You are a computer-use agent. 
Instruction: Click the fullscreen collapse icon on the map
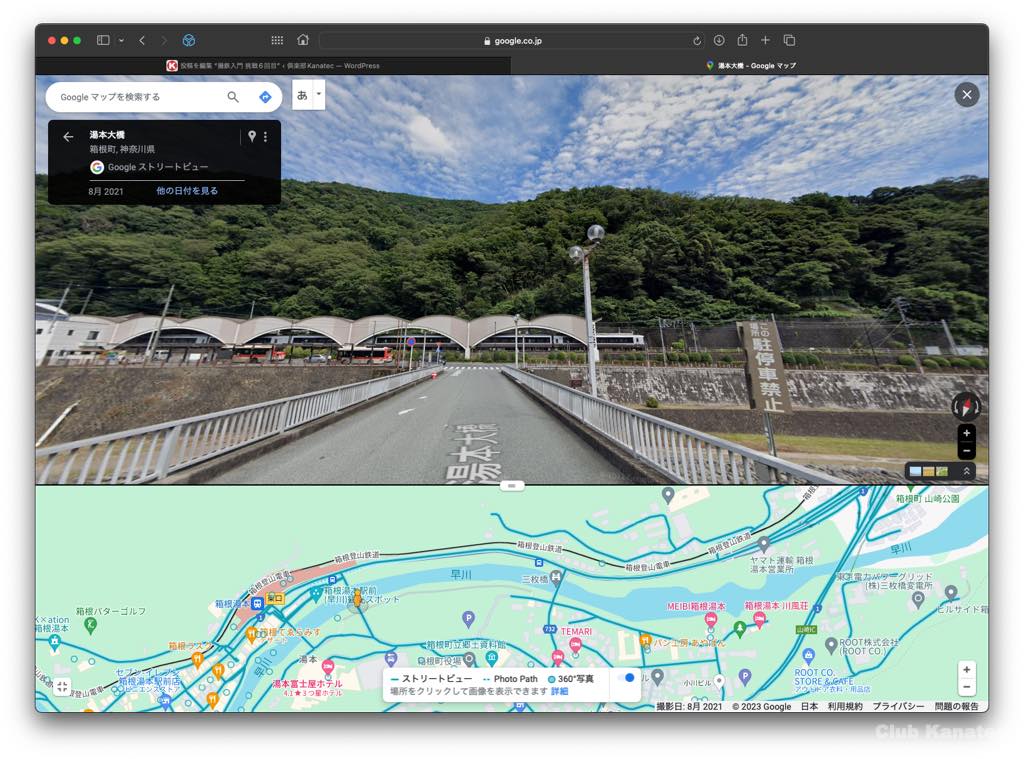pos(62,686)
